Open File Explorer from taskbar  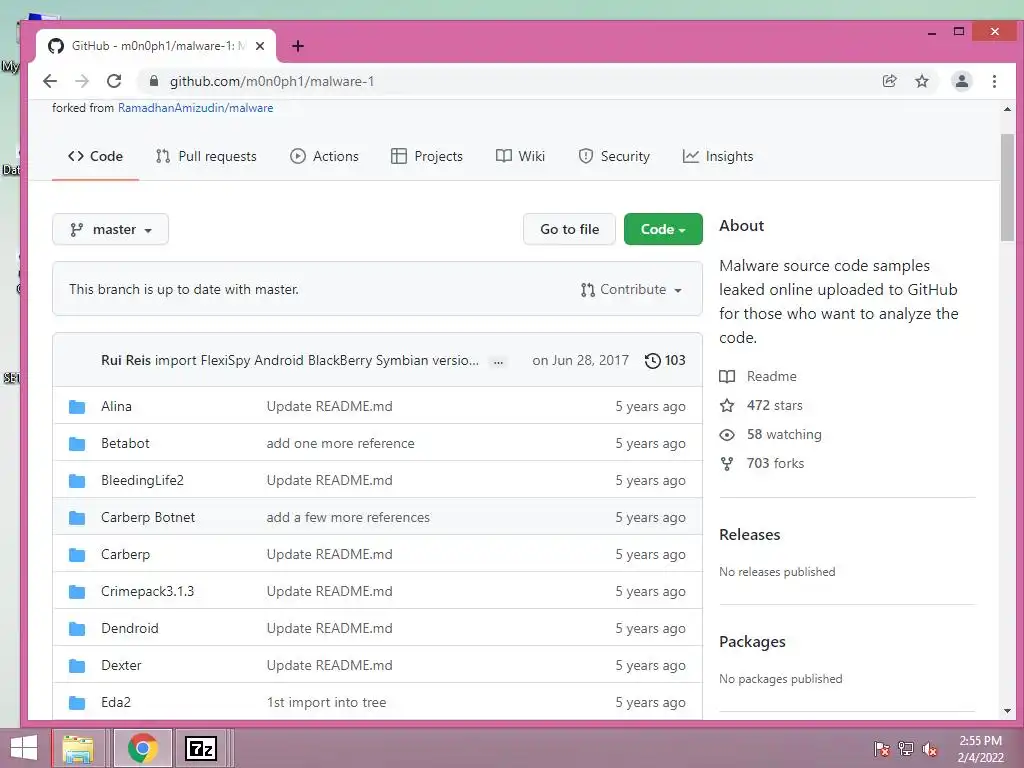click(78, 748)
